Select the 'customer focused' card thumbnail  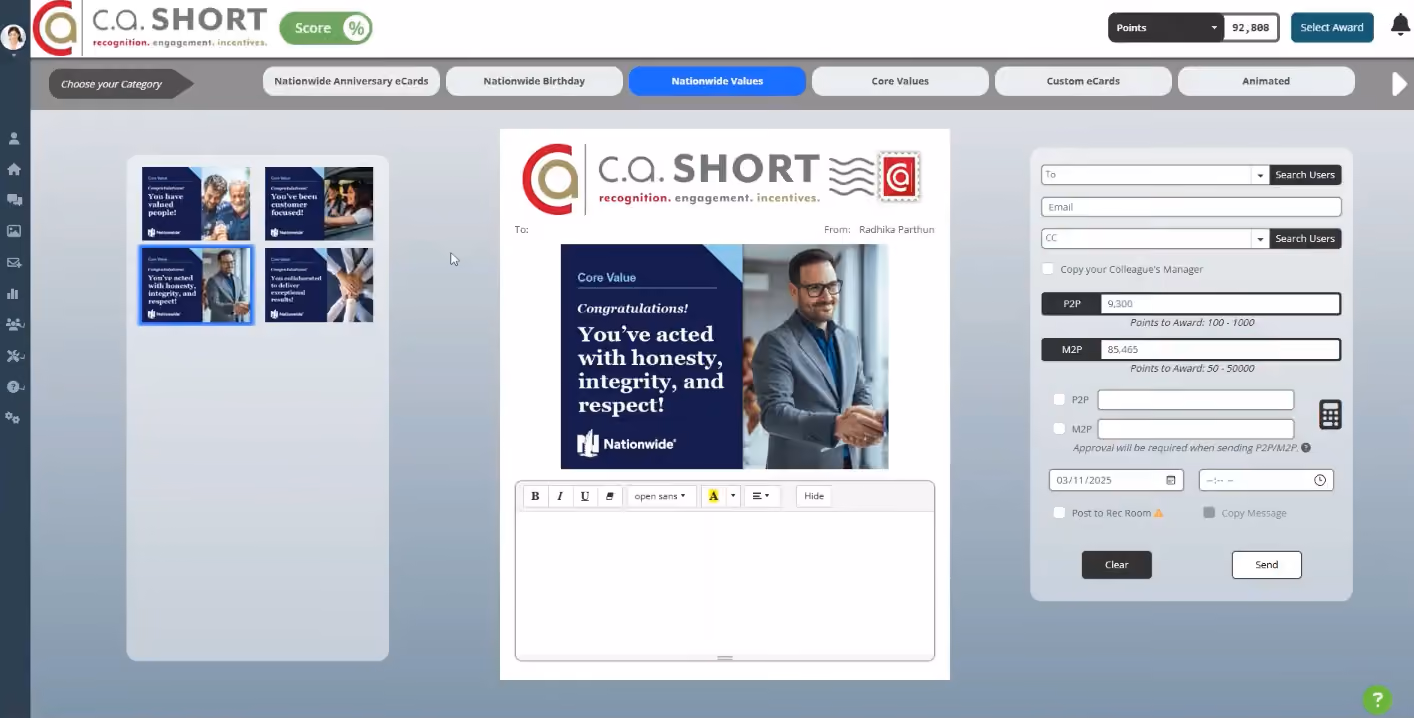pos(319,204)
